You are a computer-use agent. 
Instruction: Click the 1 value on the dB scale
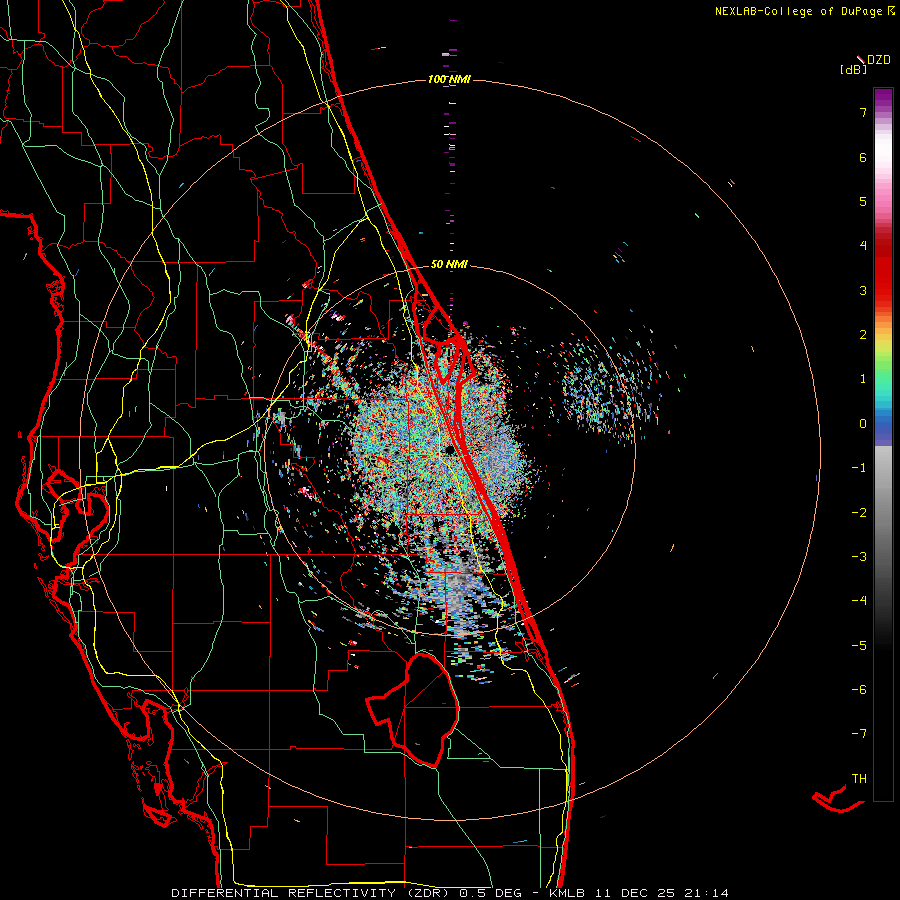click(x=863, y=379)
